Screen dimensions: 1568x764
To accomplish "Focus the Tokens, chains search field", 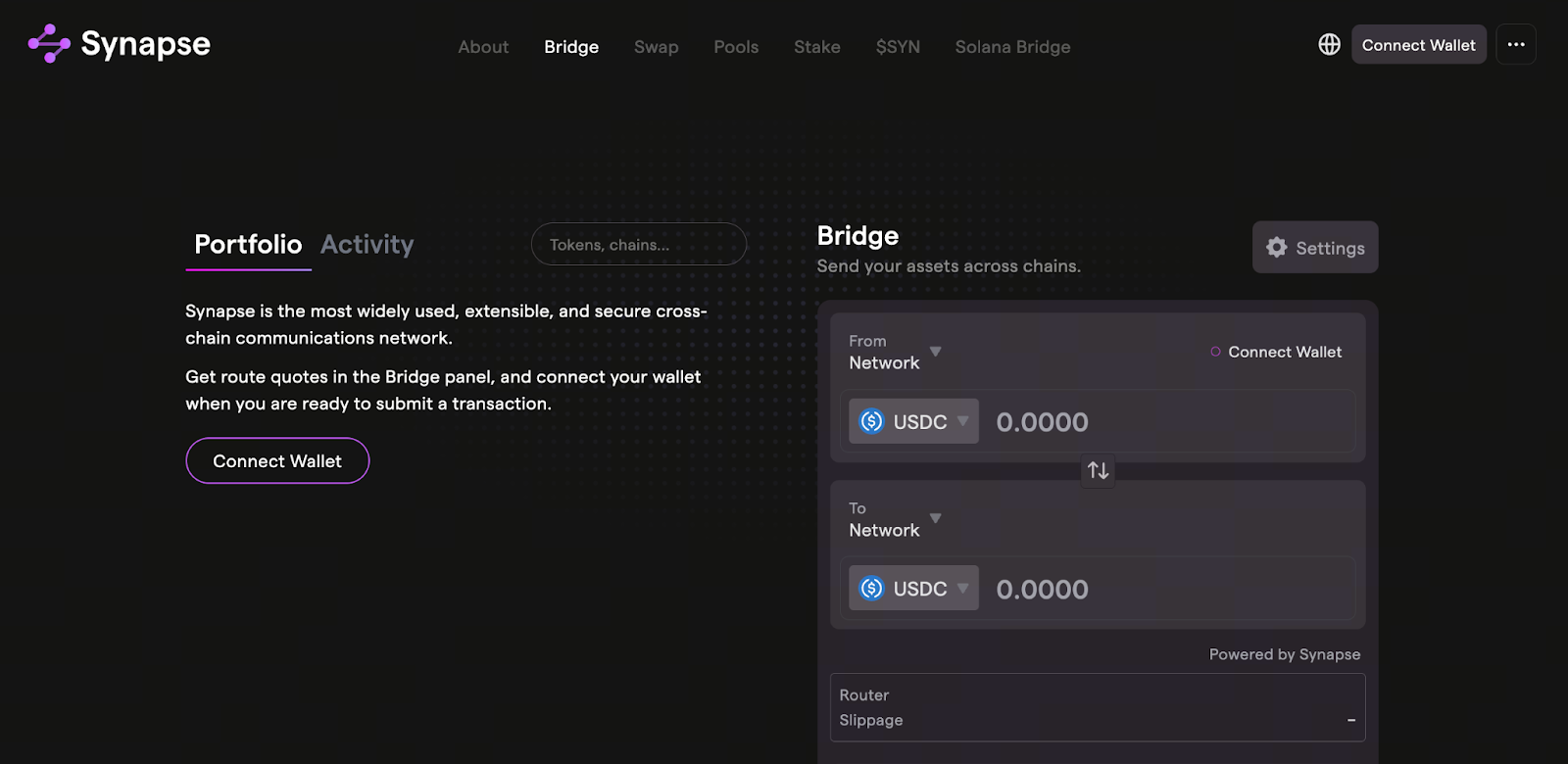I will tap(639, 245).
